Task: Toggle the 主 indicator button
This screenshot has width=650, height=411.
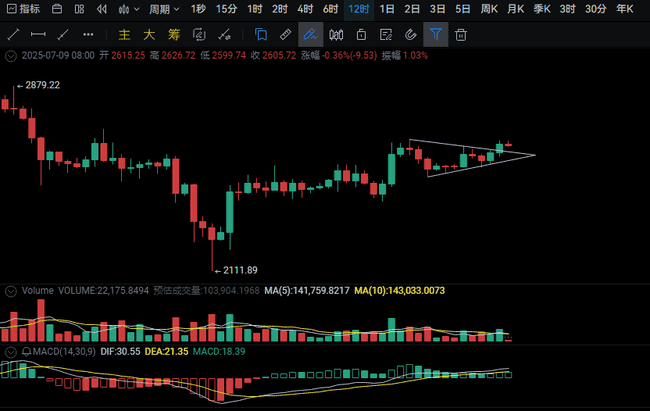Action: click(x=123, y=34)
